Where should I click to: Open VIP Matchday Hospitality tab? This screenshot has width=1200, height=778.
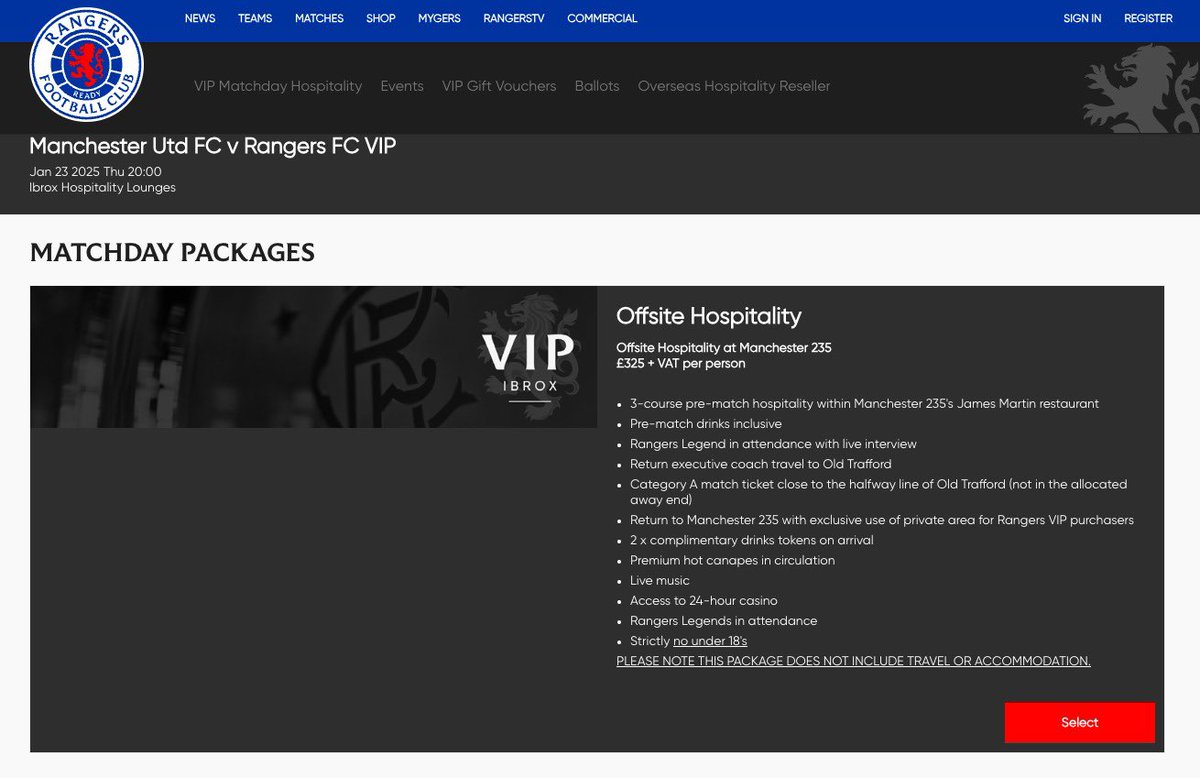point(278,86)
